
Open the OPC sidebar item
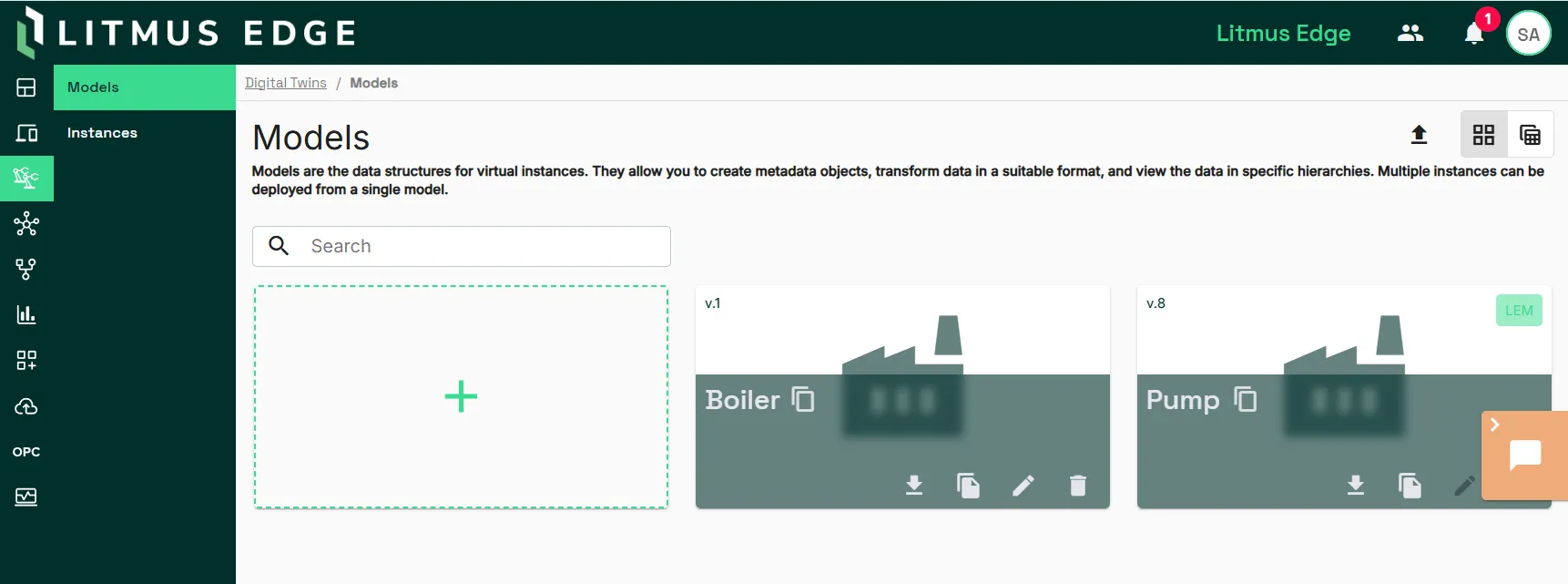tap(26, 452)
